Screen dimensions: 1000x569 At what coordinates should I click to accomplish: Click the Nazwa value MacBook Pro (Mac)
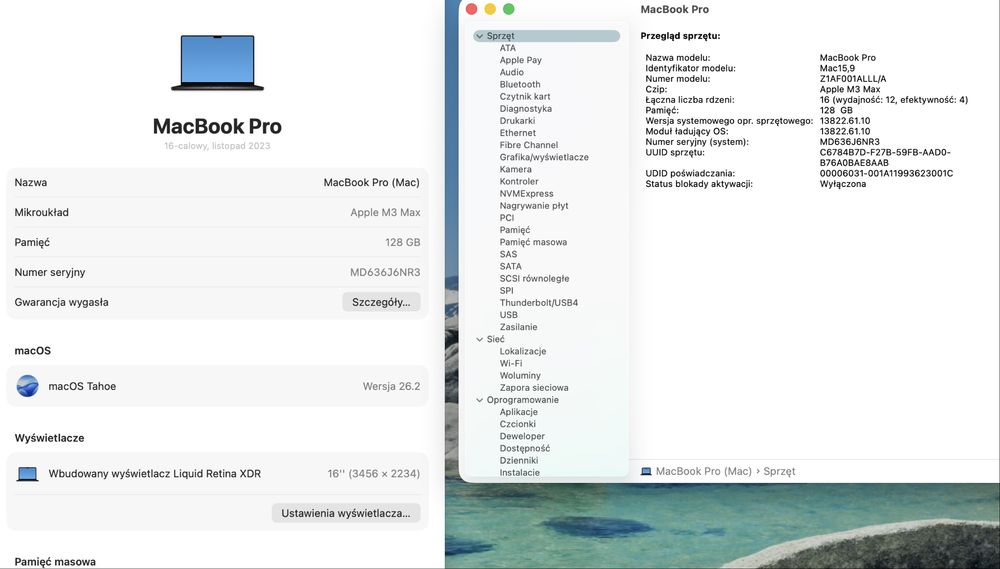click(371, 182)
